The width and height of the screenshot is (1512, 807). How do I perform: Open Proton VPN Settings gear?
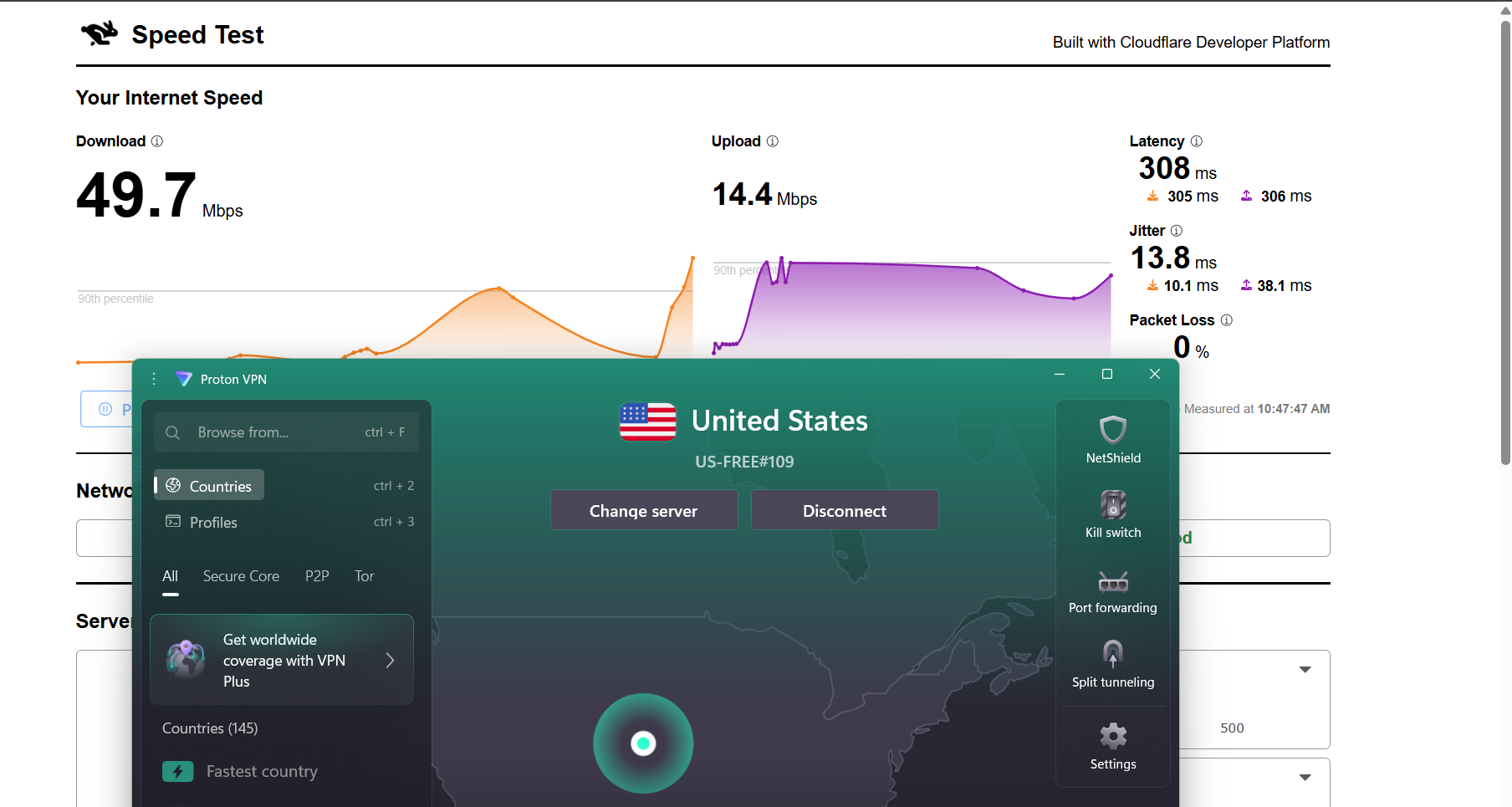click(x=1113, y=746)
